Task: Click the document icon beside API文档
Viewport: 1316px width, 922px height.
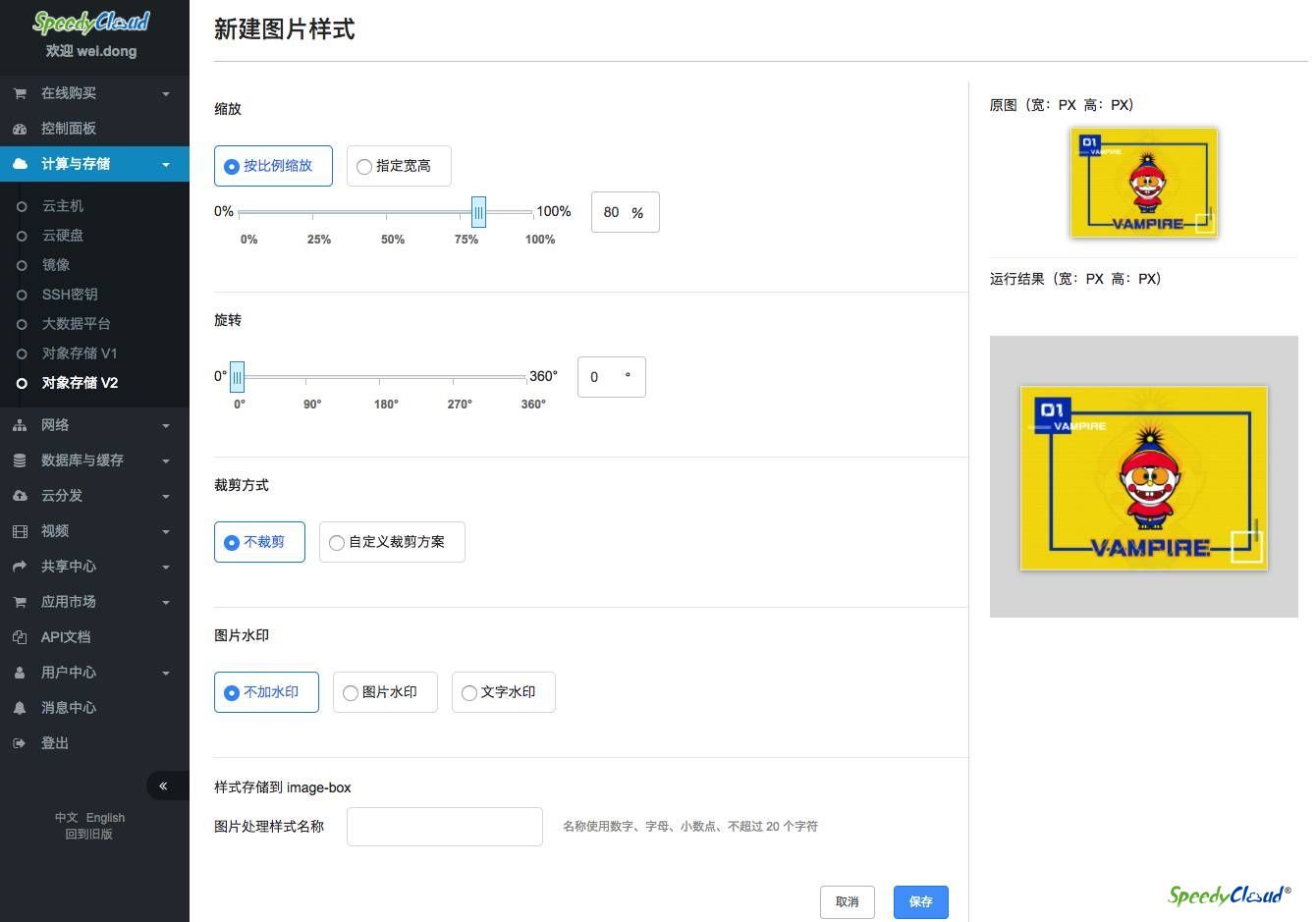Action: [20, 637]
